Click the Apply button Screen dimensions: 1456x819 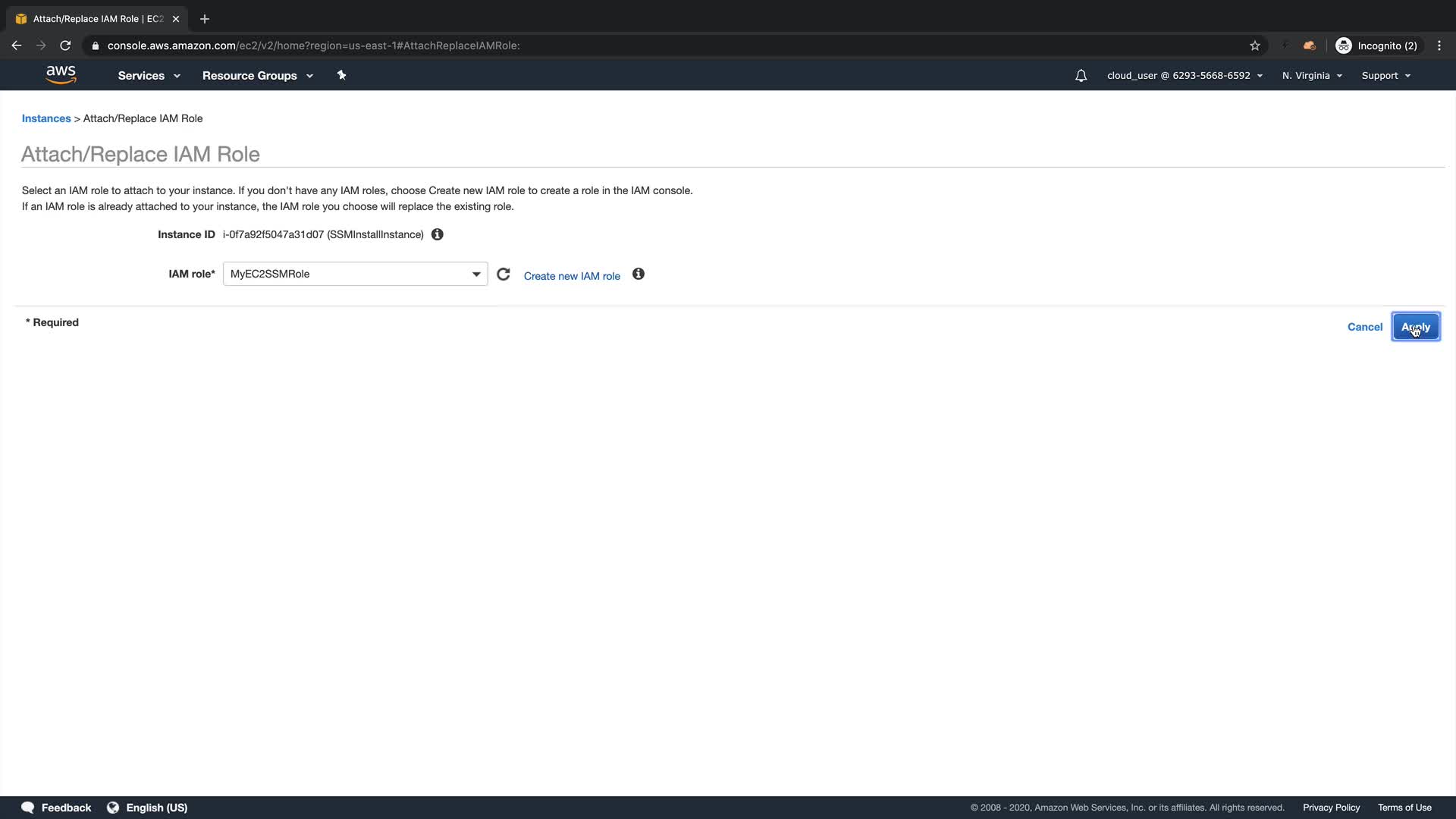point(1415,327)
